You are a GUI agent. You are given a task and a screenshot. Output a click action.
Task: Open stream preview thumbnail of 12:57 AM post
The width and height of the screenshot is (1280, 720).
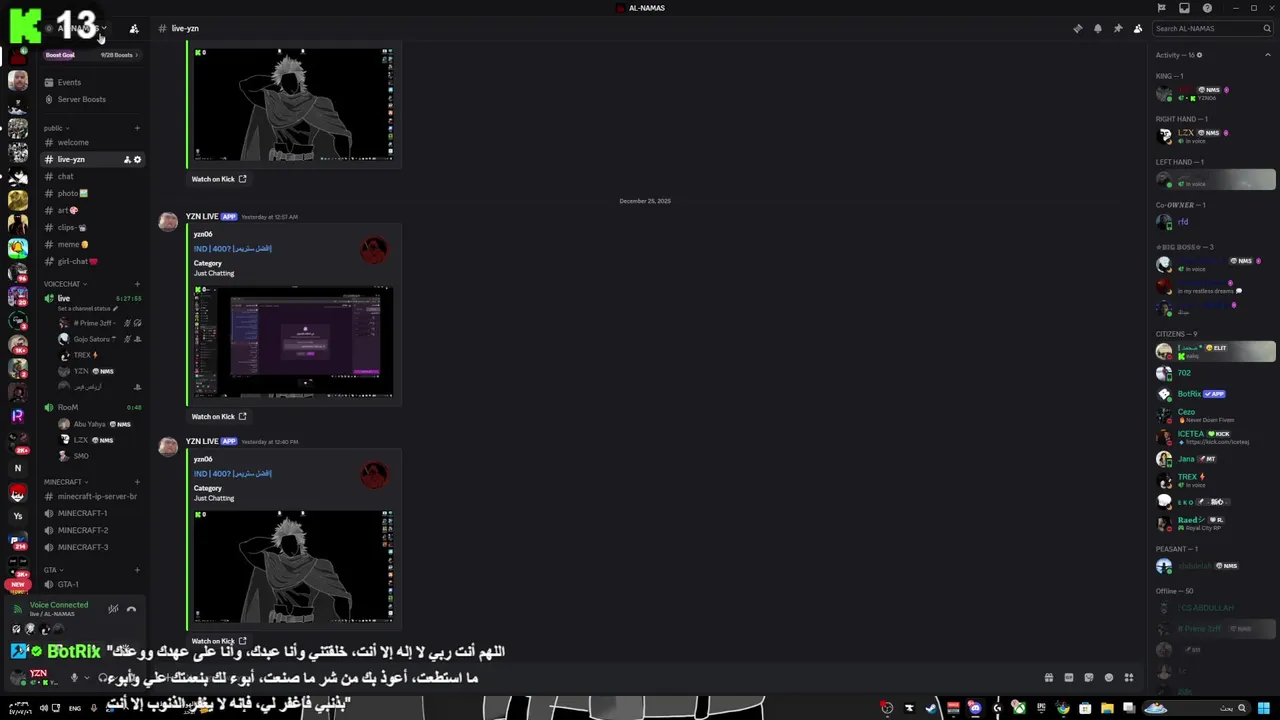(x=293, y=341)
